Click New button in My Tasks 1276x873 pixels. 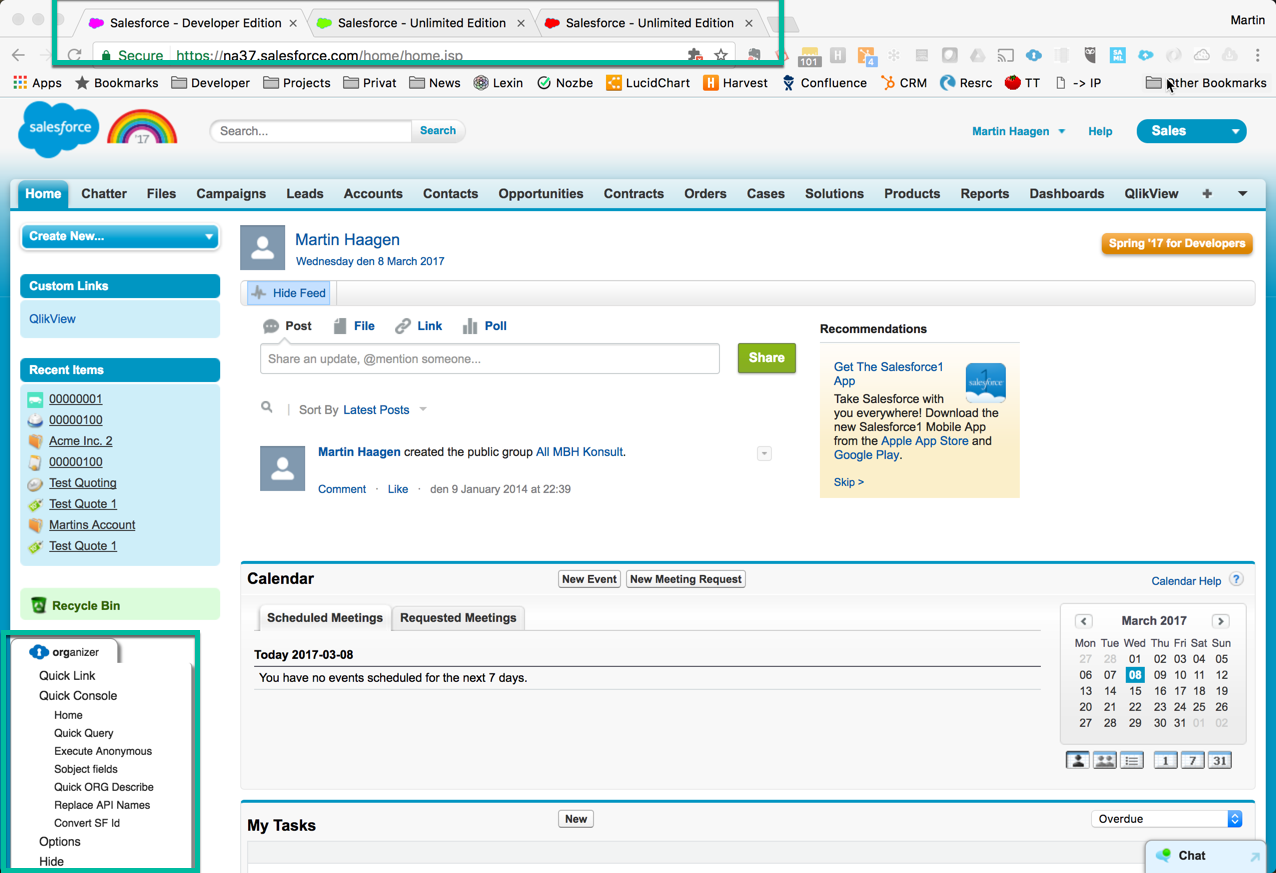click(x=576, y=819)
